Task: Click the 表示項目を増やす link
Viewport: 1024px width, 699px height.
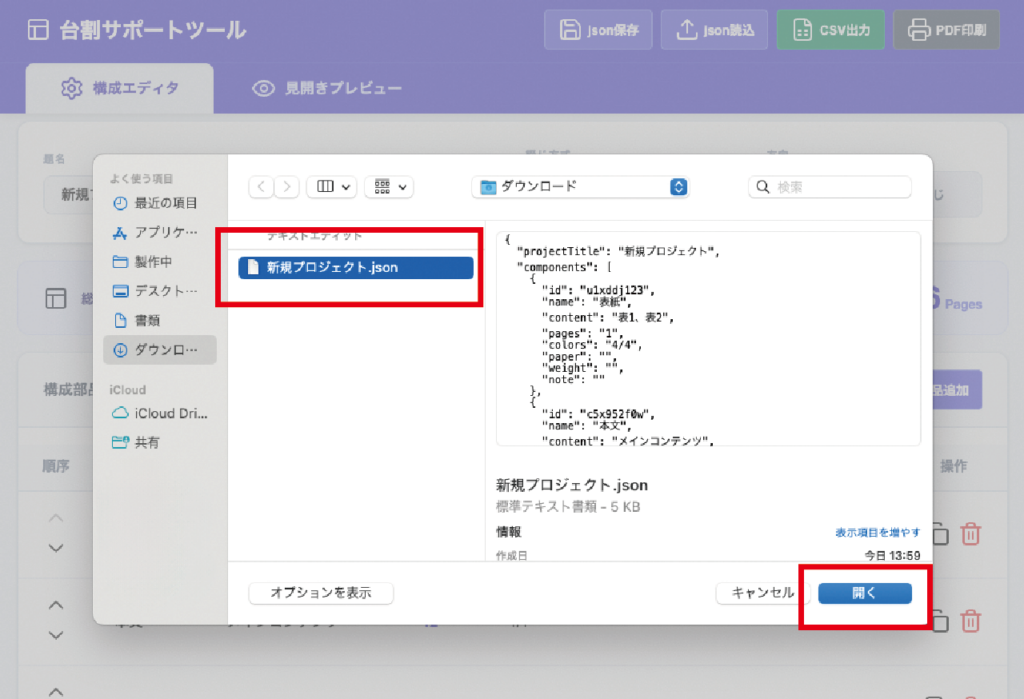Action: 877,533
